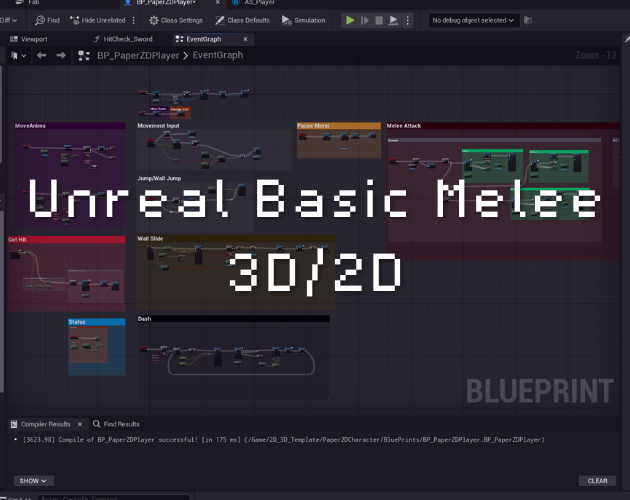Click the red event node in Pause Menu
630x500 pixels.
point(303,137)
